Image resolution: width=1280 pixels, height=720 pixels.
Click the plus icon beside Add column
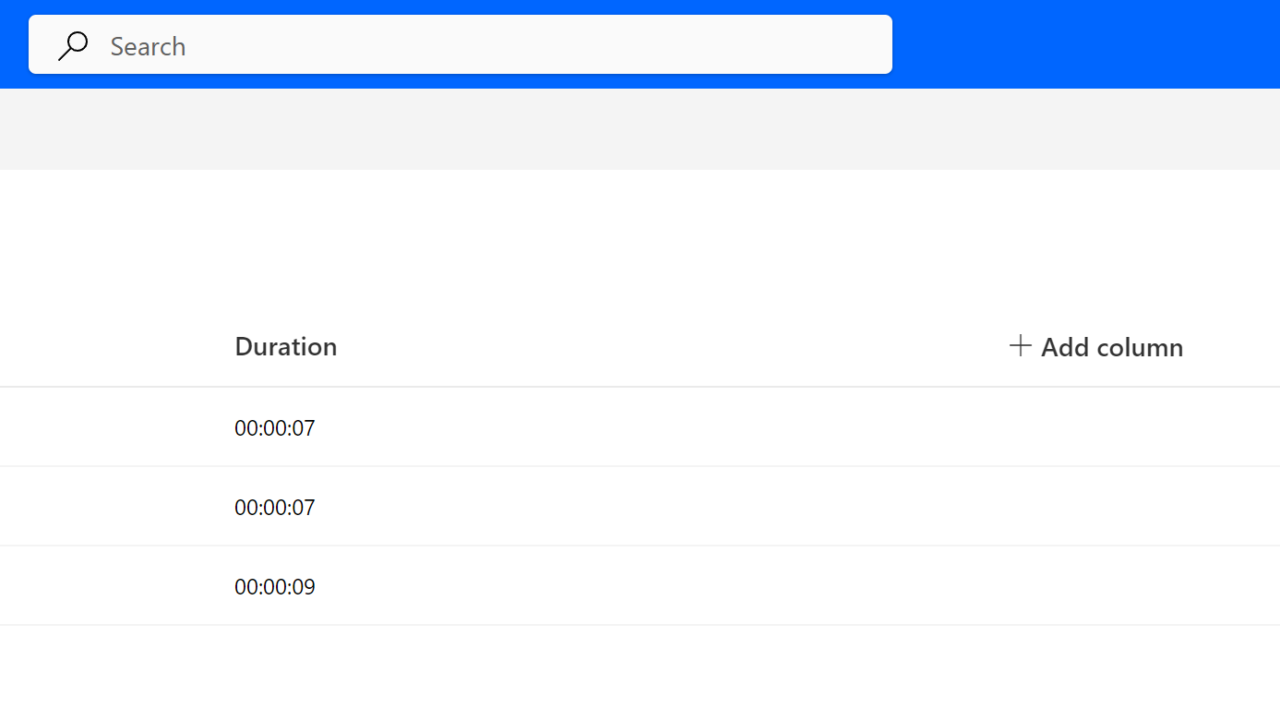[1020, 346]
